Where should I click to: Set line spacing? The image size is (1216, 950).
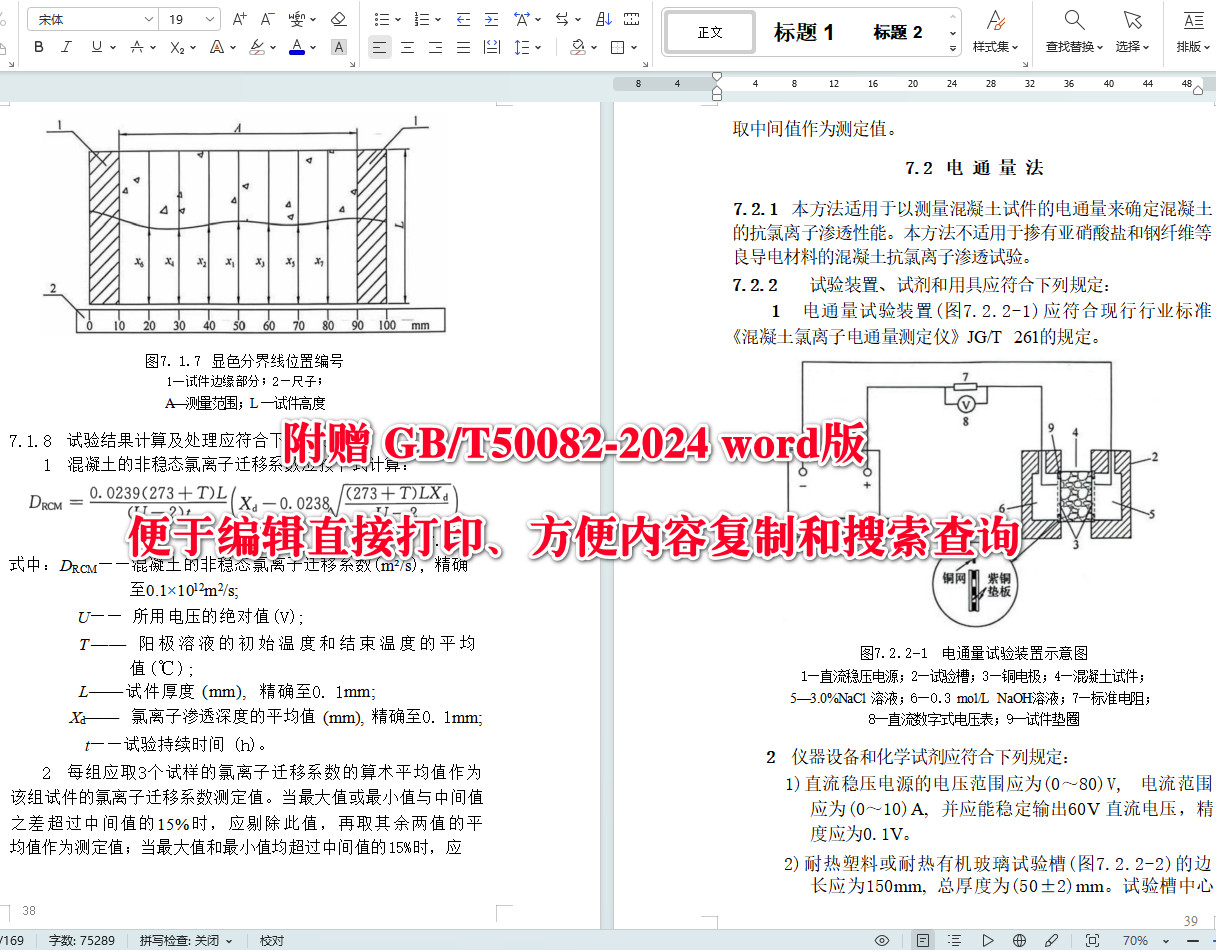point(522,47)
